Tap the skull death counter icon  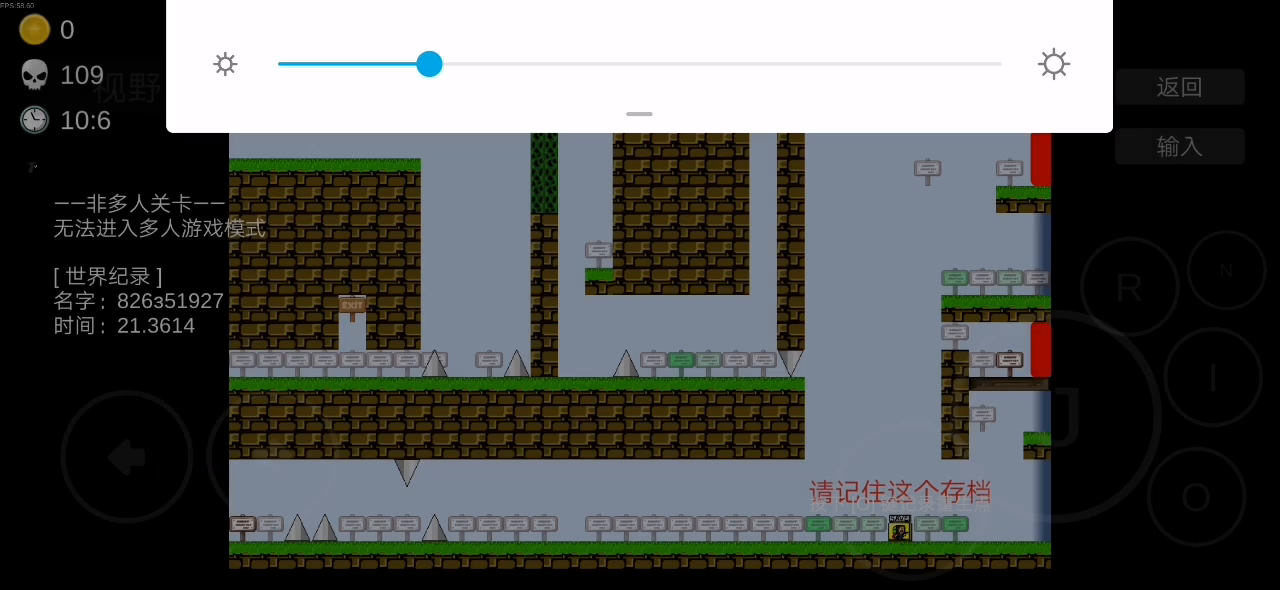pyautogui.click(x=35, y=75)
